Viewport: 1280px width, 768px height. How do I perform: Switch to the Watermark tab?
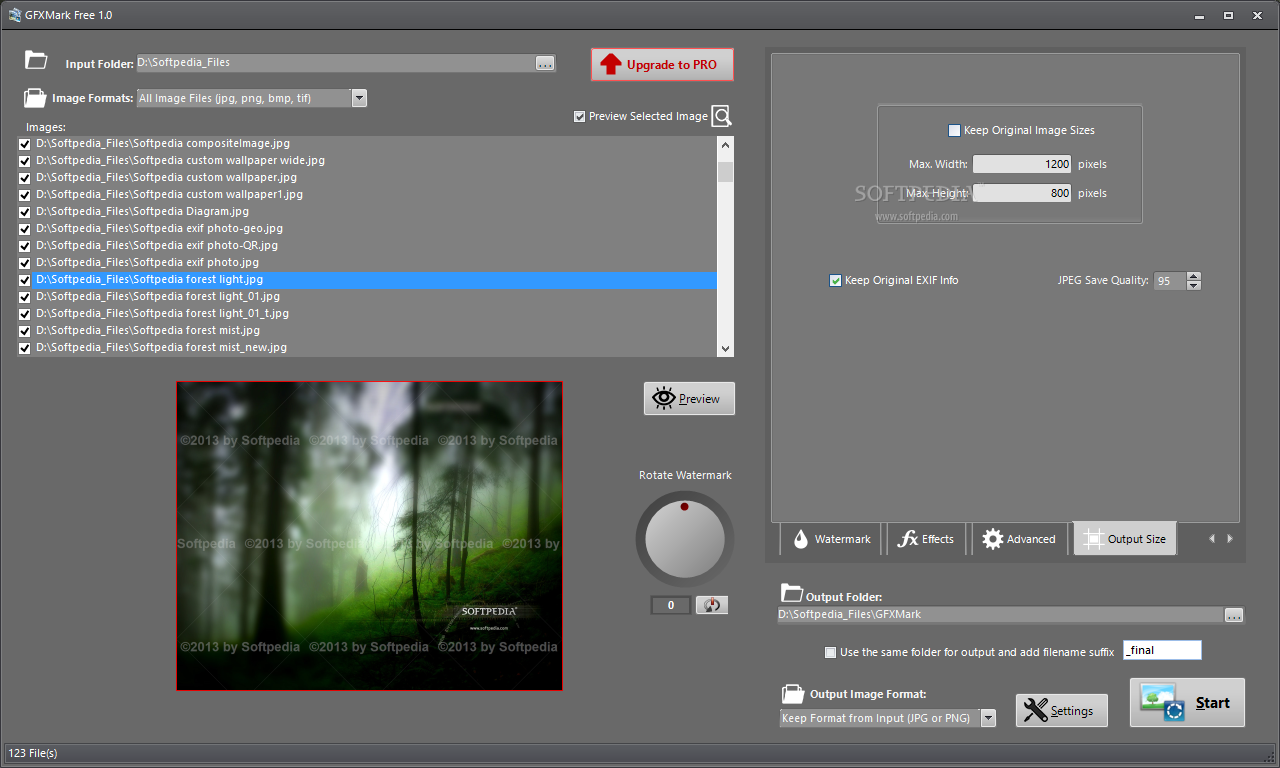point(831,538)
